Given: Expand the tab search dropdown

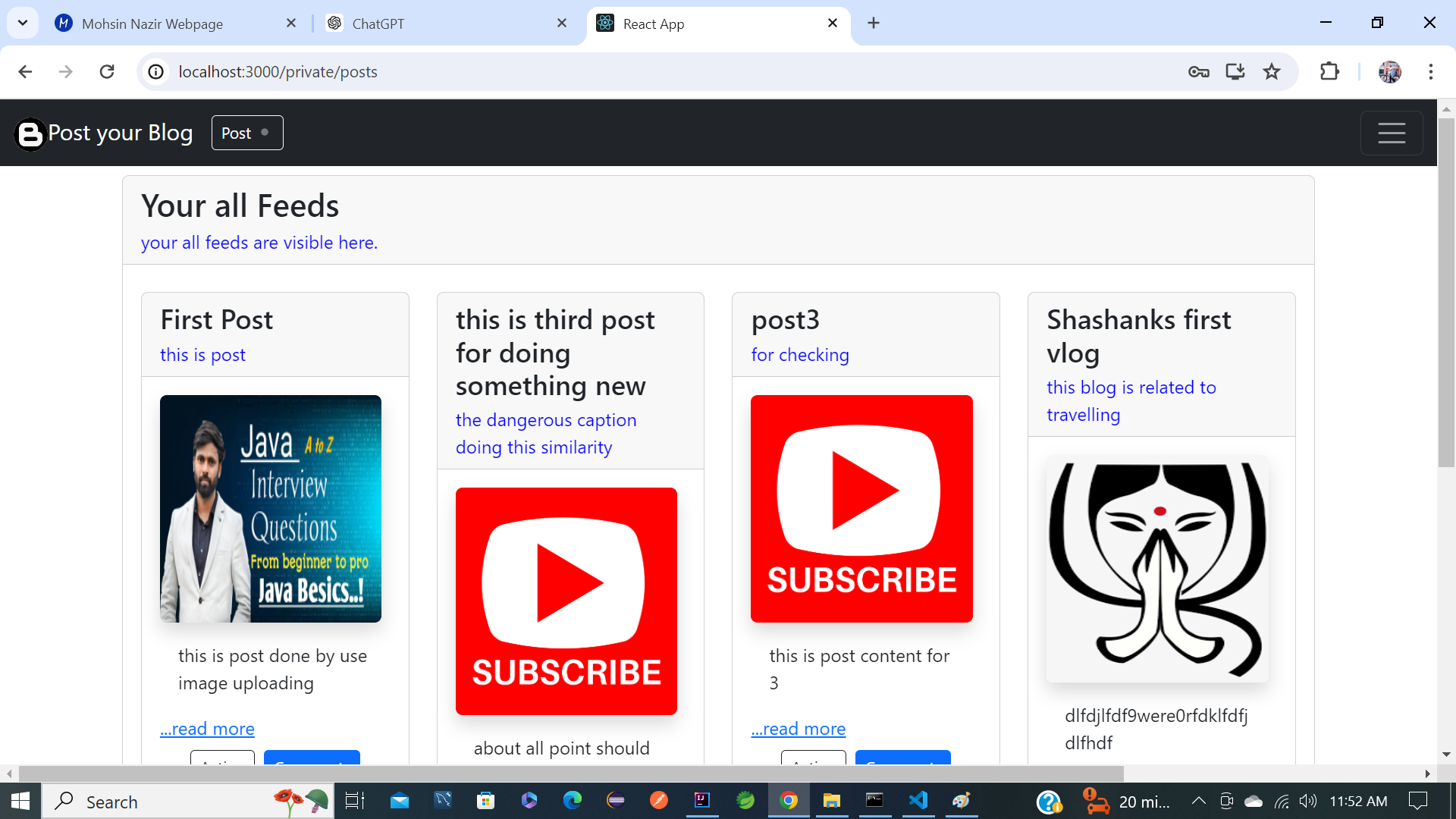Looking at the screenshot, I should click(x=23, y=23).
